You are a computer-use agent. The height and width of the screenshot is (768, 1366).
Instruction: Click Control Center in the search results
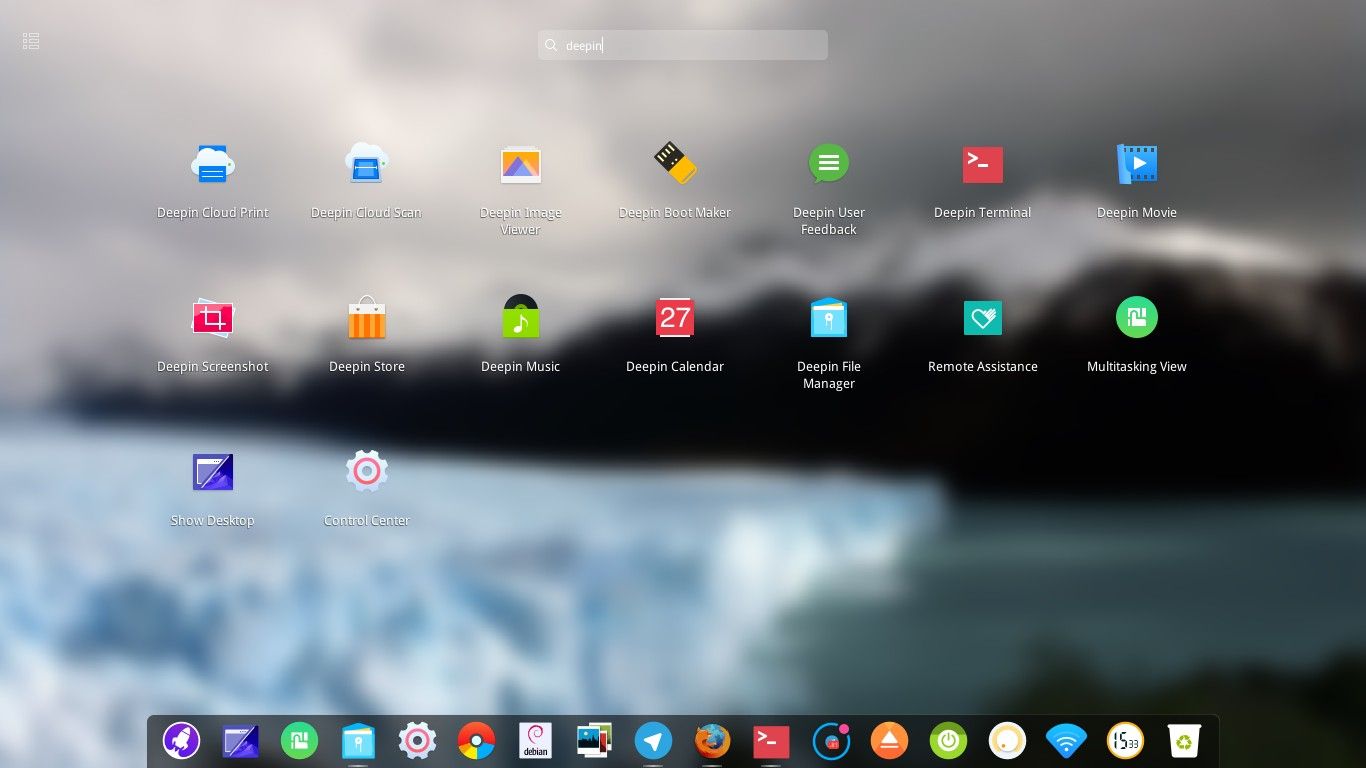click(366, 472)
